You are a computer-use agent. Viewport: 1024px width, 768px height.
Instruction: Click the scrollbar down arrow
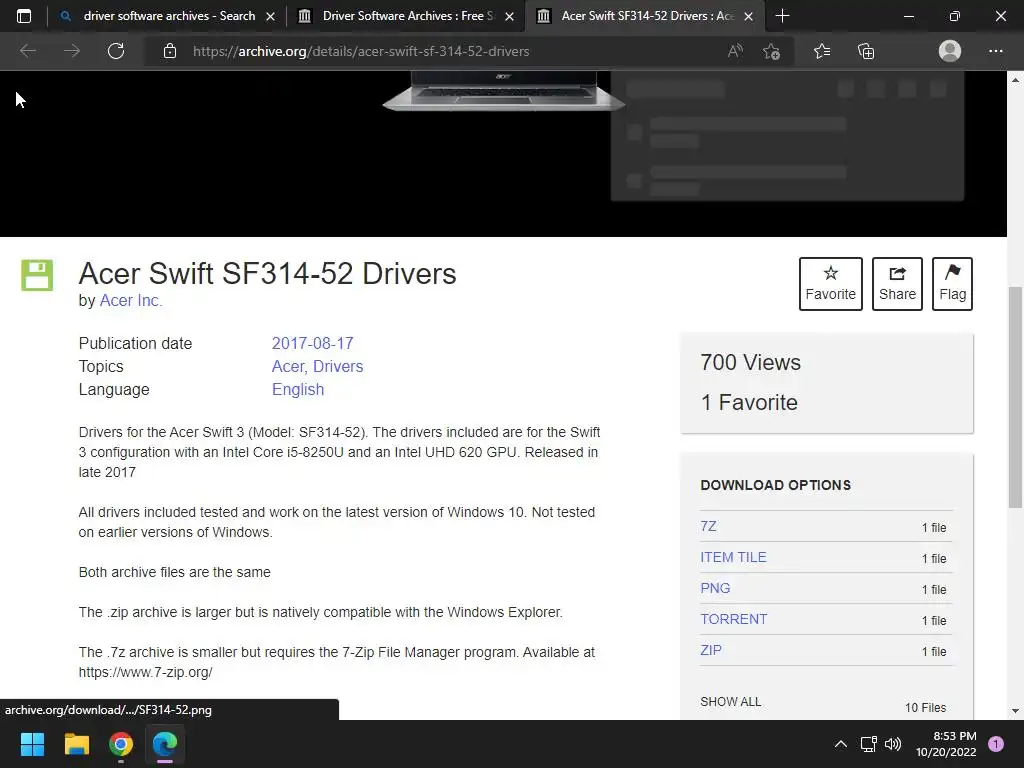pos(1015,711)
